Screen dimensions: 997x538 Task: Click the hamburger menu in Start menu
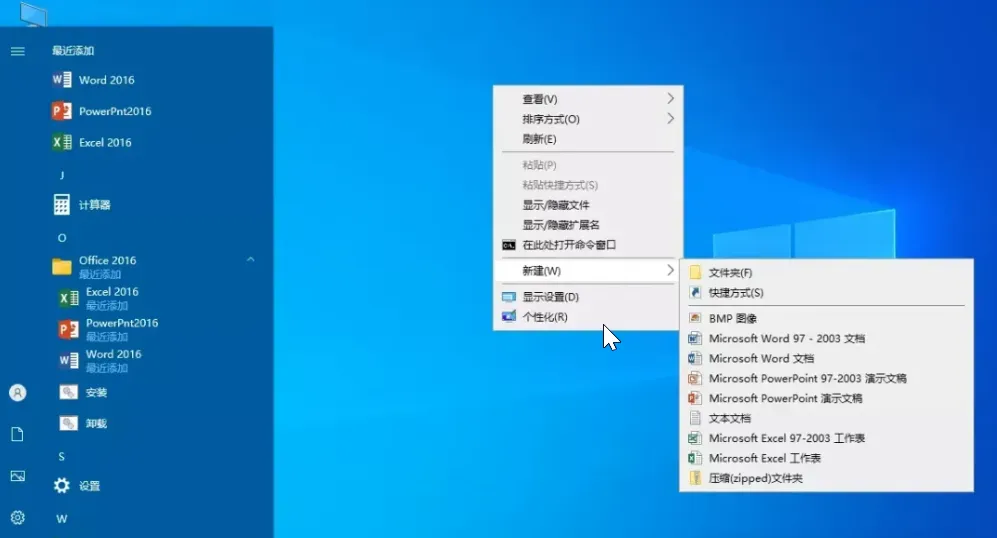click(18, 51)
